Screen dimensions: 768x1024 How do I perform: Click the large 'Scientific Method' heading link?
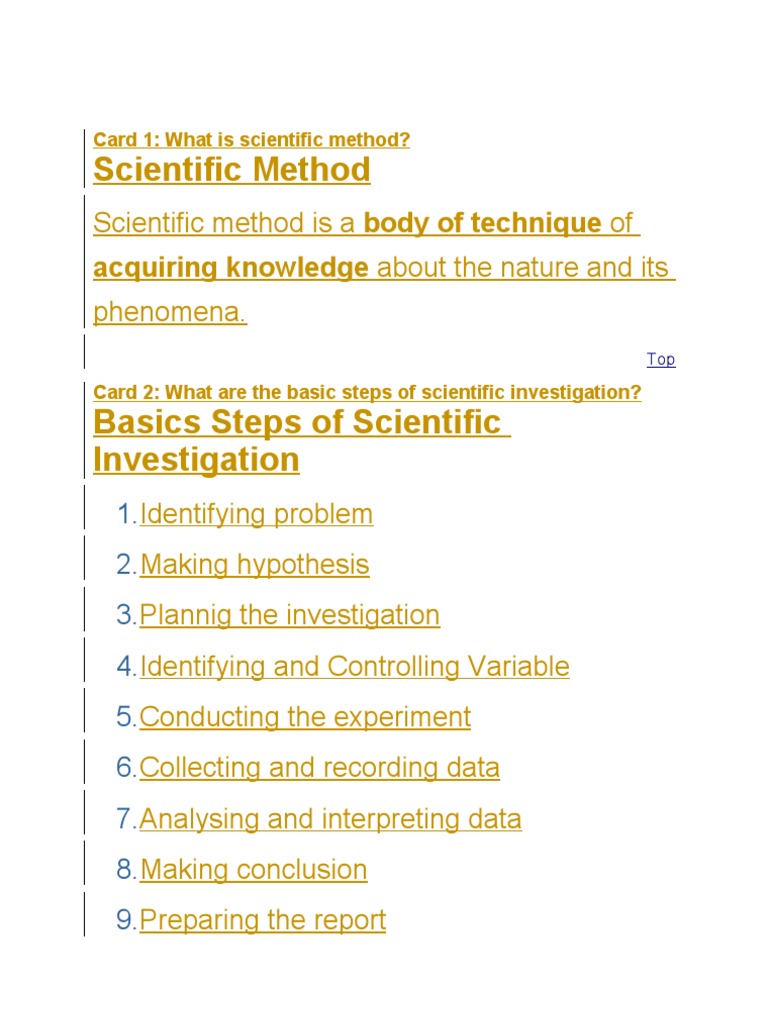(x=231, y=169)
